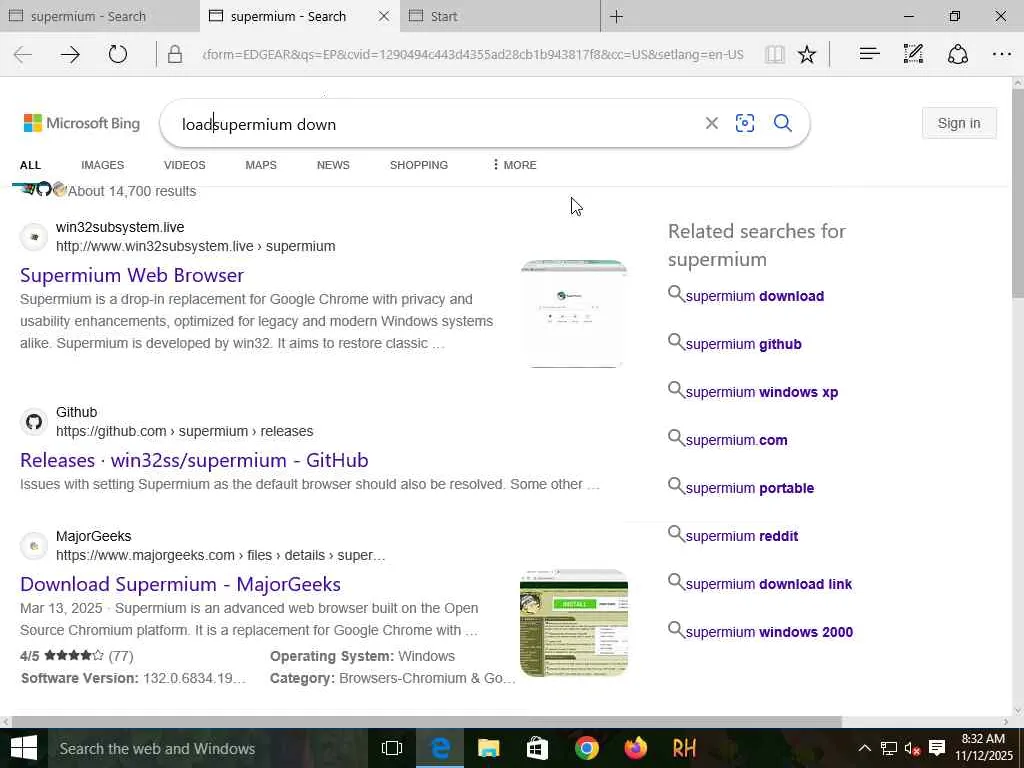Select the VIDEOS results tab

coord(185,165)
